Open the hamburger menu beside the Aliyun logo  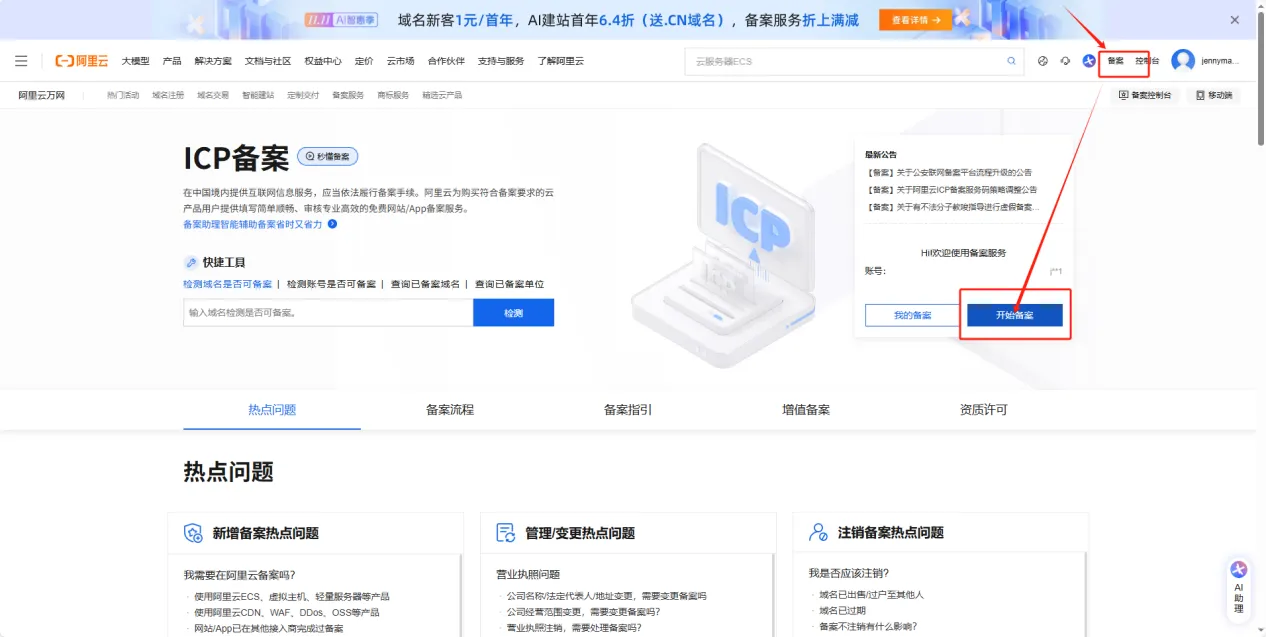point(21,61)
